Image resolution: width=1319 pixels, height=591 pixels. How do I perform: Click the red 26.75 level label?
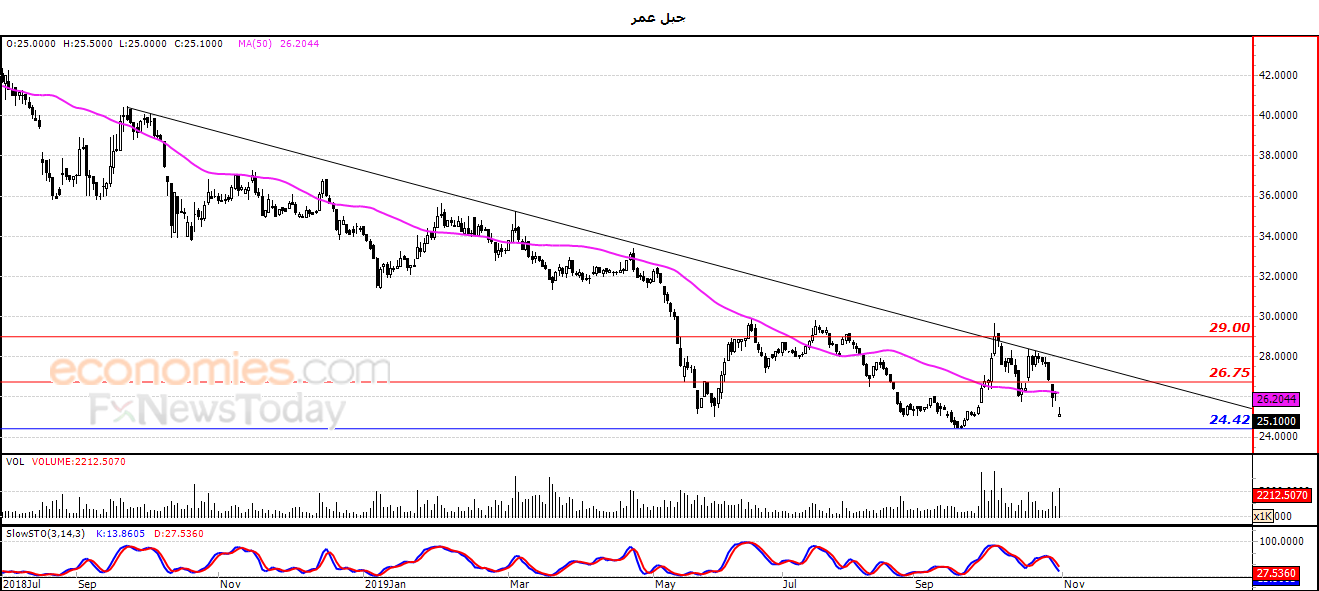tap(1229, 372)
